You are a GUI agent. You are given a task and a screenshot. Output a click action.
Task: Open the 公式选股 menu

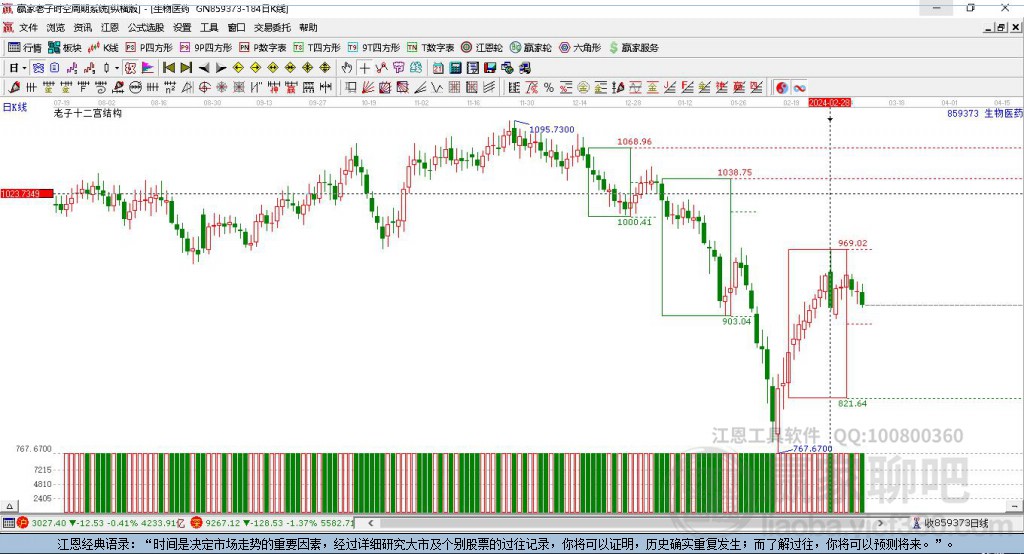146,27
